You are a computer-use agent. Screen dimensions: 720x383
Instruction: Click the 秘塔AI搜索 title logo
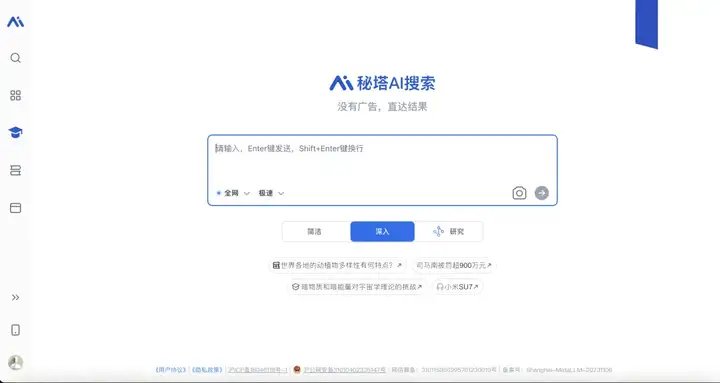(382, 83)
